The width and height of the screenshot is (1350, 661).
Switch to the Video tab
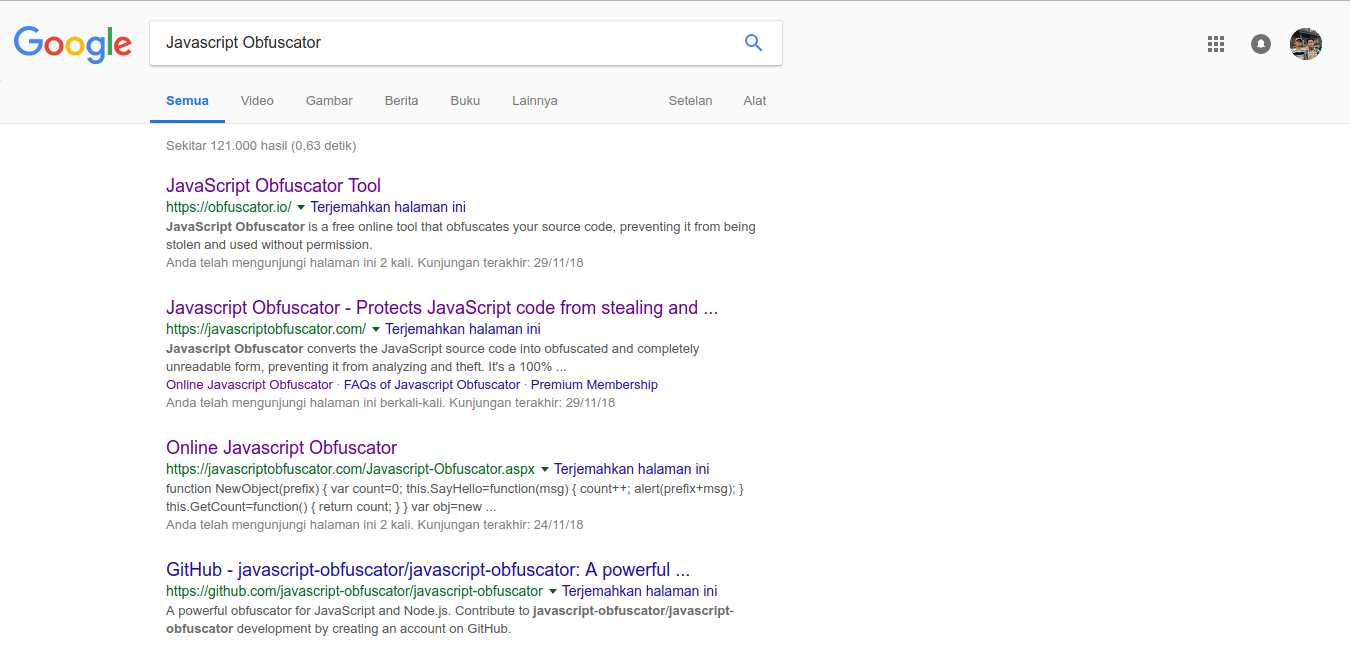(x=257, y=101)
